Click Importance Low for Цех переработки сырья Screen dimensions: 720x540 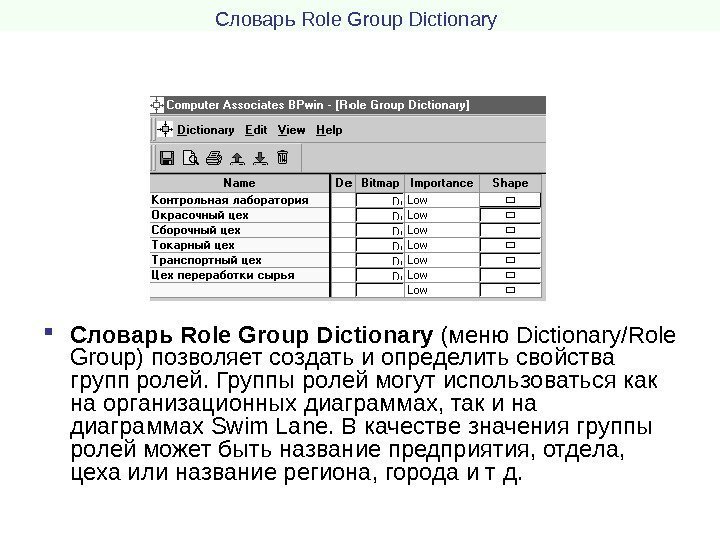coord(442,275)
